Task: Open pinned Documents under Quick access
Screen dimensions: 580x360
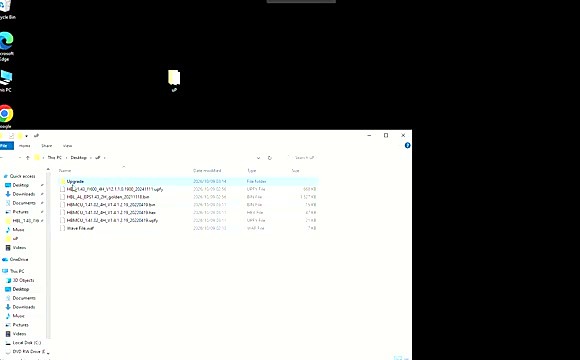Action: 24,203
